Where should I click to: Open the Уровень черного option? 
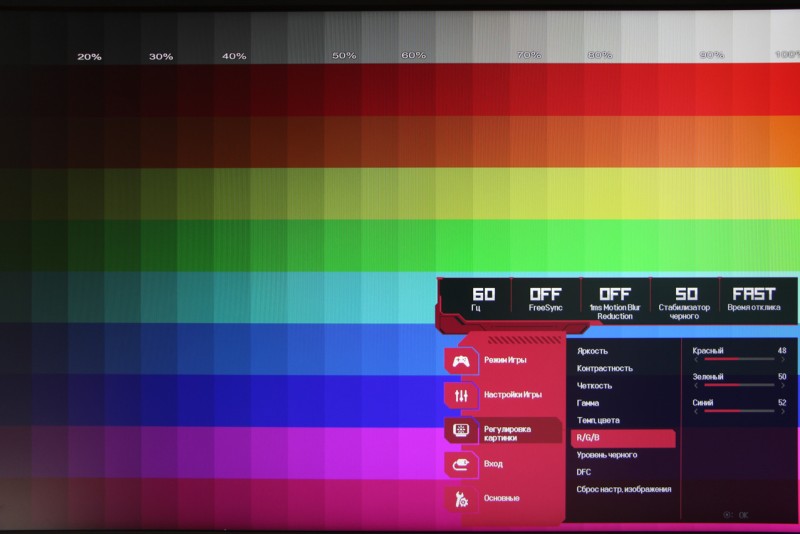coord(607,455)
